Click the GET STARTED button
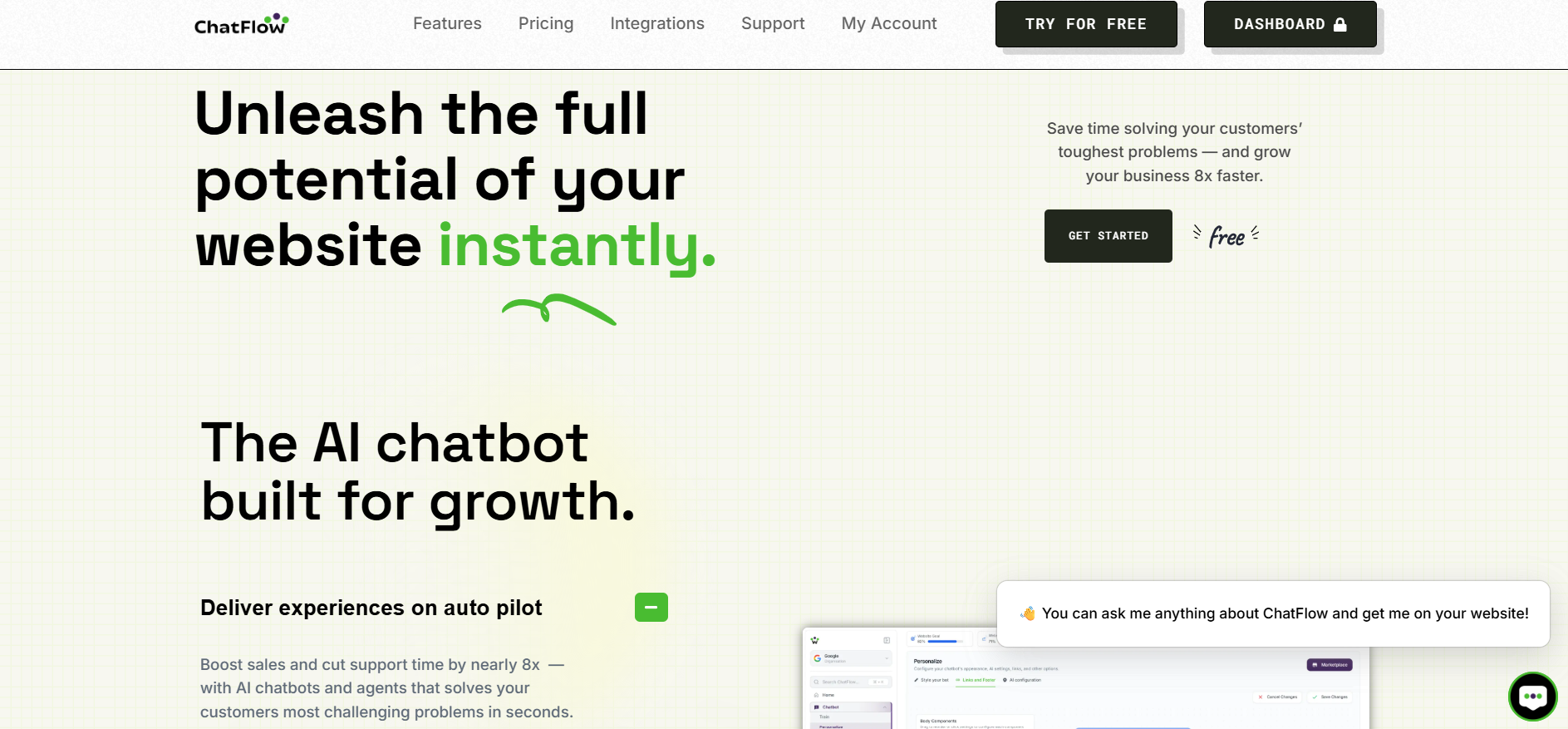This screenshot has height=729, width=1568. coord(1108,236)
